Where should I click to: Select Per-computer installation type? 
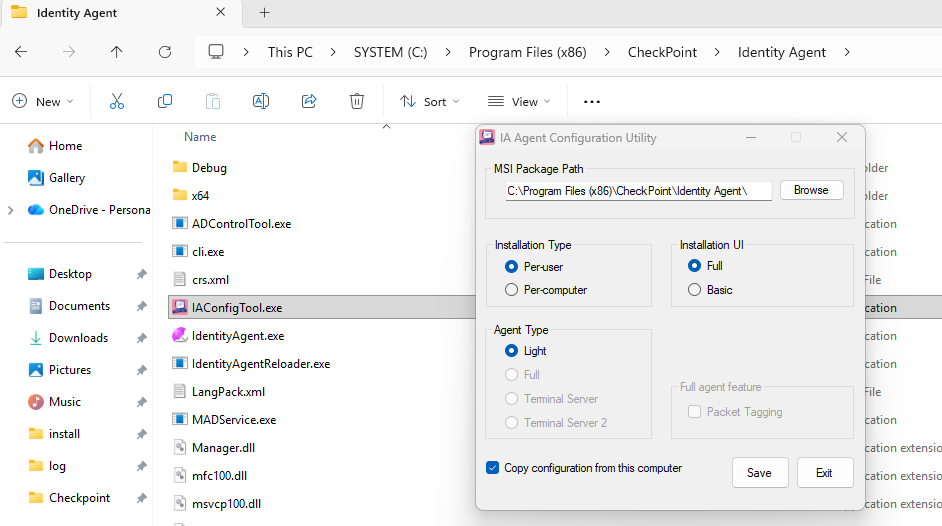(511, 289)
